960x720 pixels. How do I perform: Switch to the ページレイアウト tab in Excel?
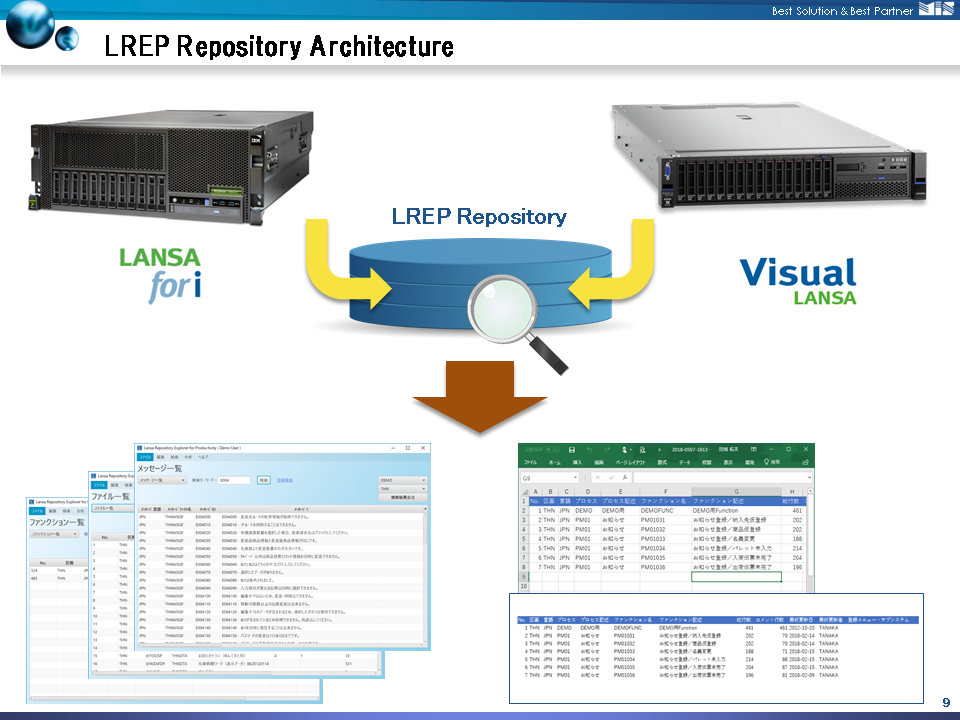[631, 462]
